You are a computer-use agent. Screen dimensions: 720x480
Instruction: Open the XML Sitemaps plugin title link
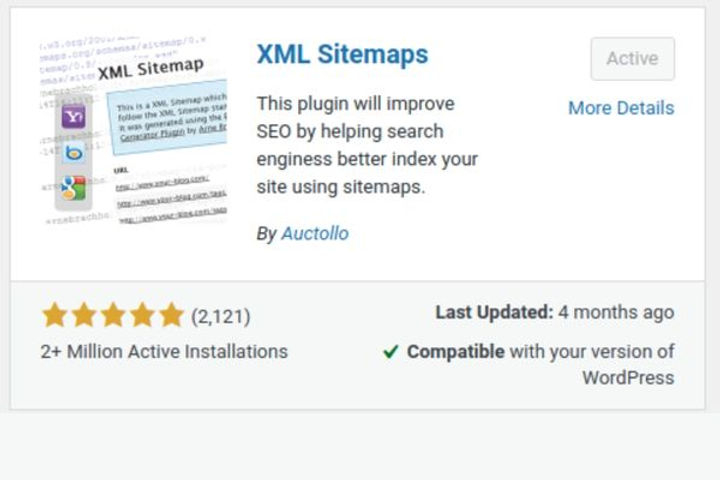(343, 54)
